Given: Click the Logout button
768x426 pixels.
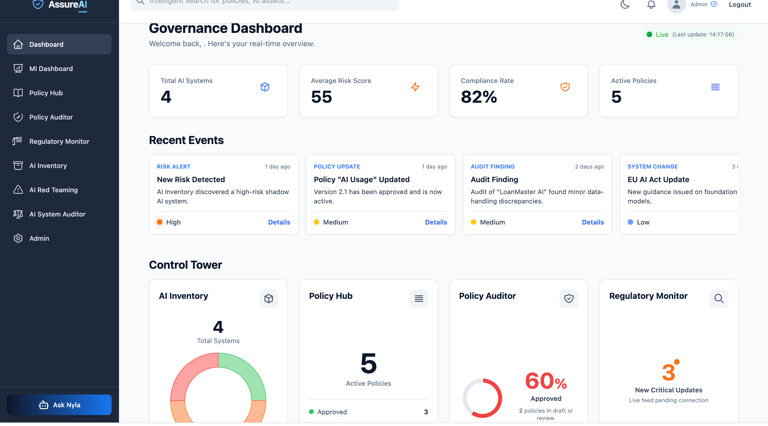Looking at the screenshot, I should point(740,4).
